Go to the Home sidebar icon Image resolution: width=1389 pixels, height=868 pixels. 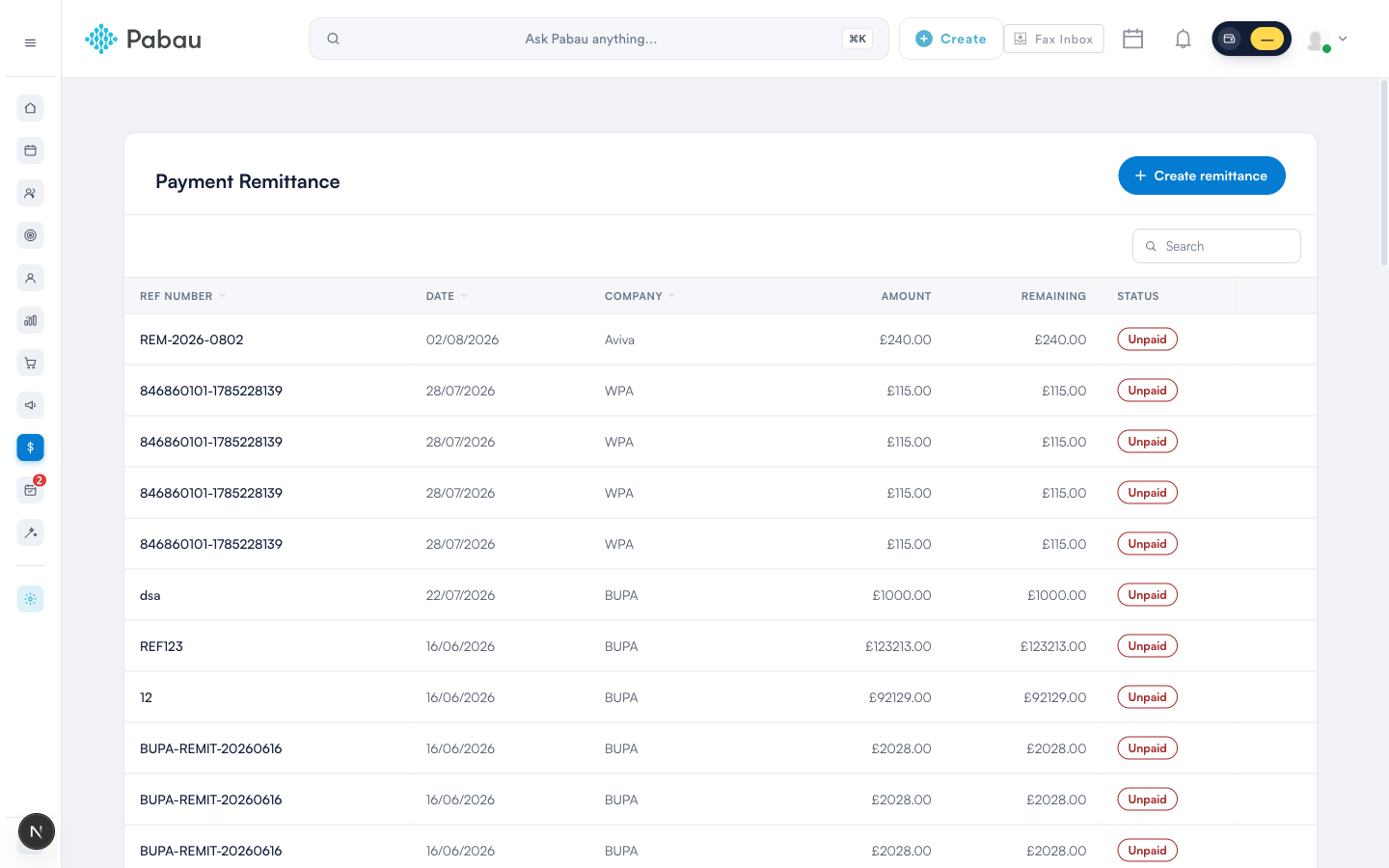tap(30, 108)
